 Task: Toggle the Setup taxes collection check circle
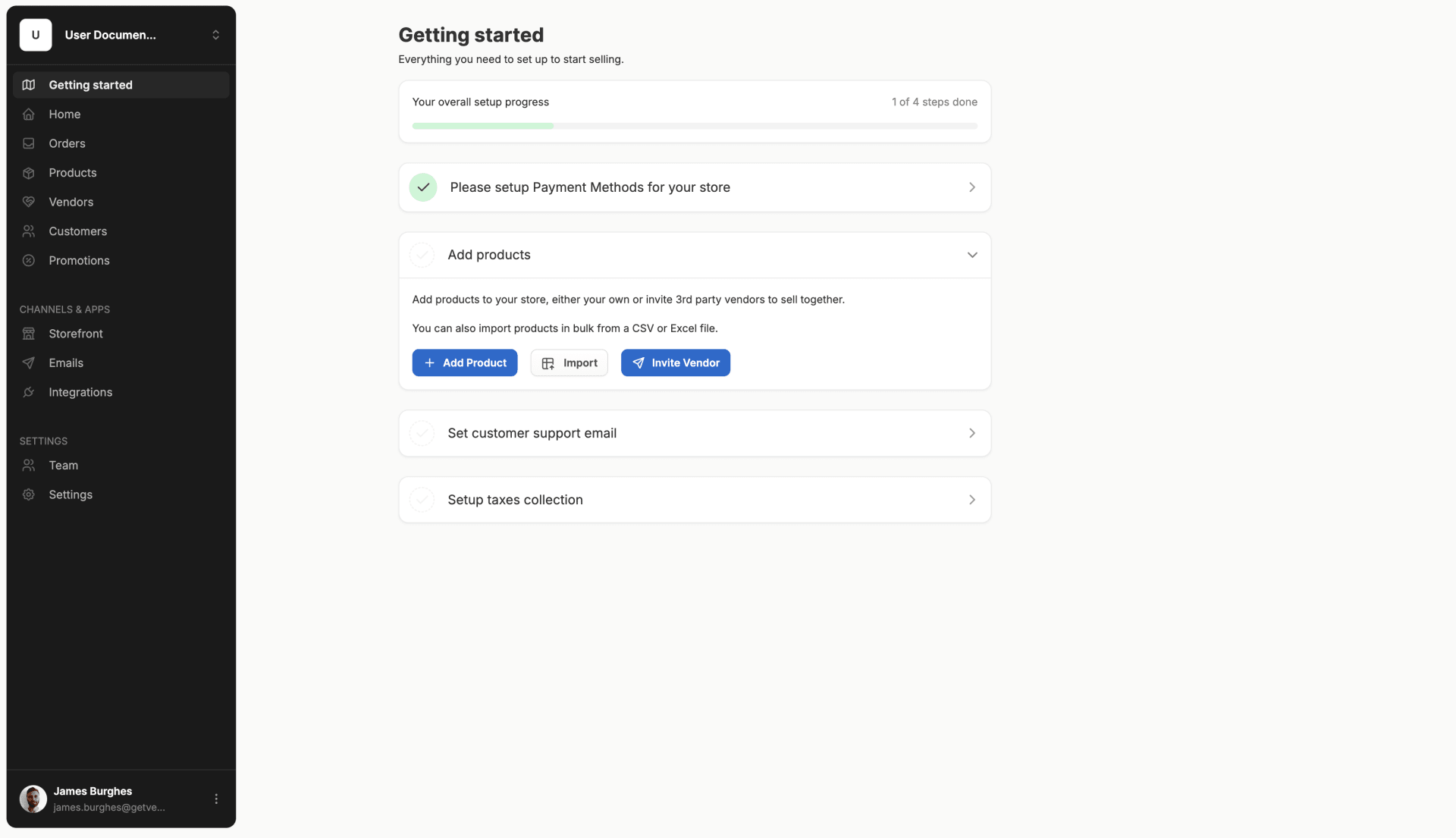(x=422, y=500)
